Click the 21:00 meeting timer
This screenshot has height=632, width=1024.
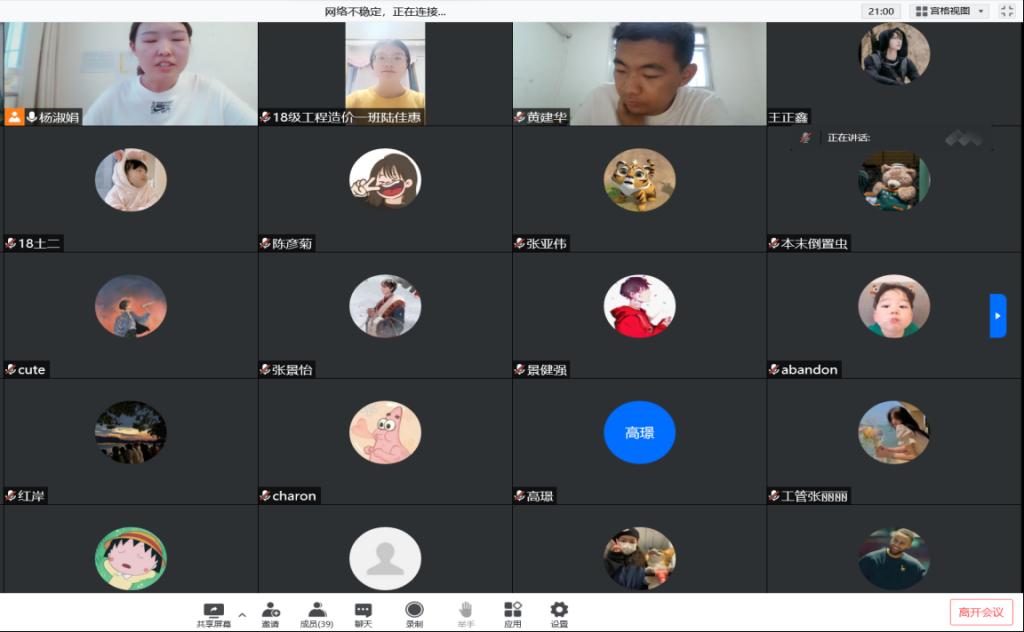(x=881, y=11)
